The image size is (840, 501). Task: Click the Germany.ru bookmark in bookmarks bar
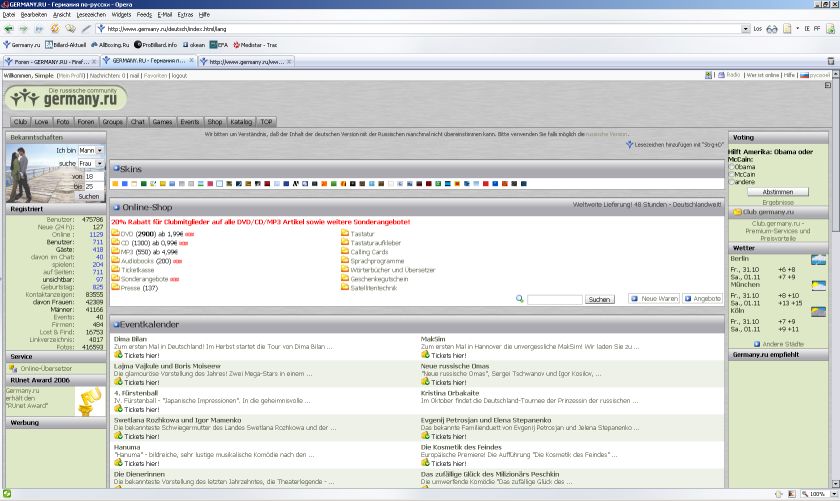pyautogui.click(x=22, y=45)
